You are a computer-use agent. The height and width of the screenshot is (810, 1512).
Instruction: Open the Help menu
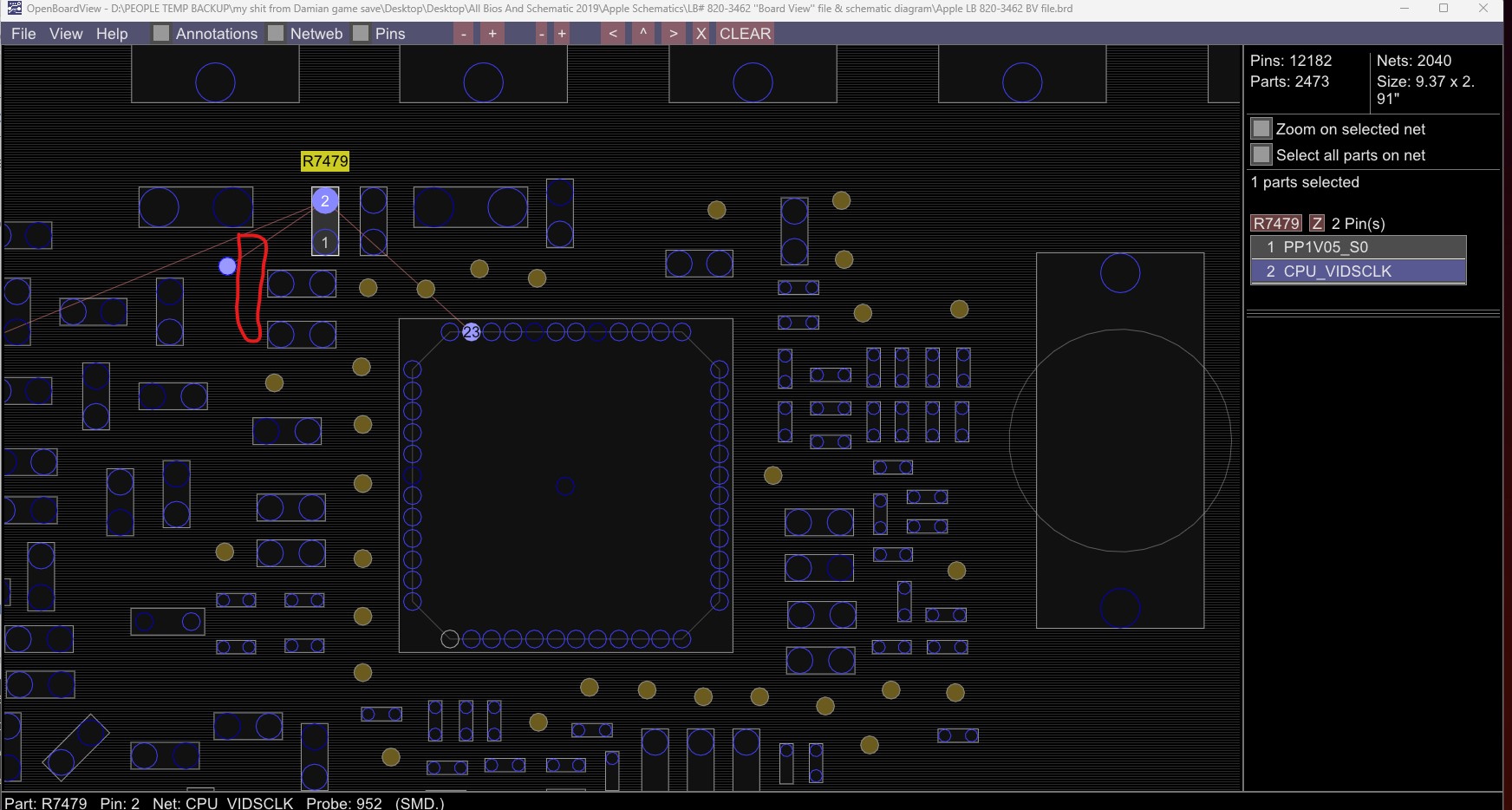pos(112,34)
